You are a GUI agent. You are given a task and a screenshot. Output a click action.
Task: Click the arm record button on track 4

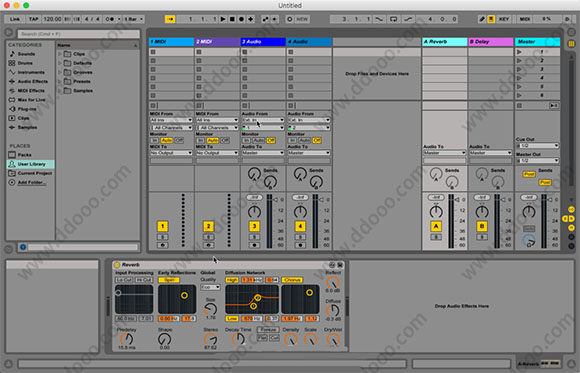point(300,245)
